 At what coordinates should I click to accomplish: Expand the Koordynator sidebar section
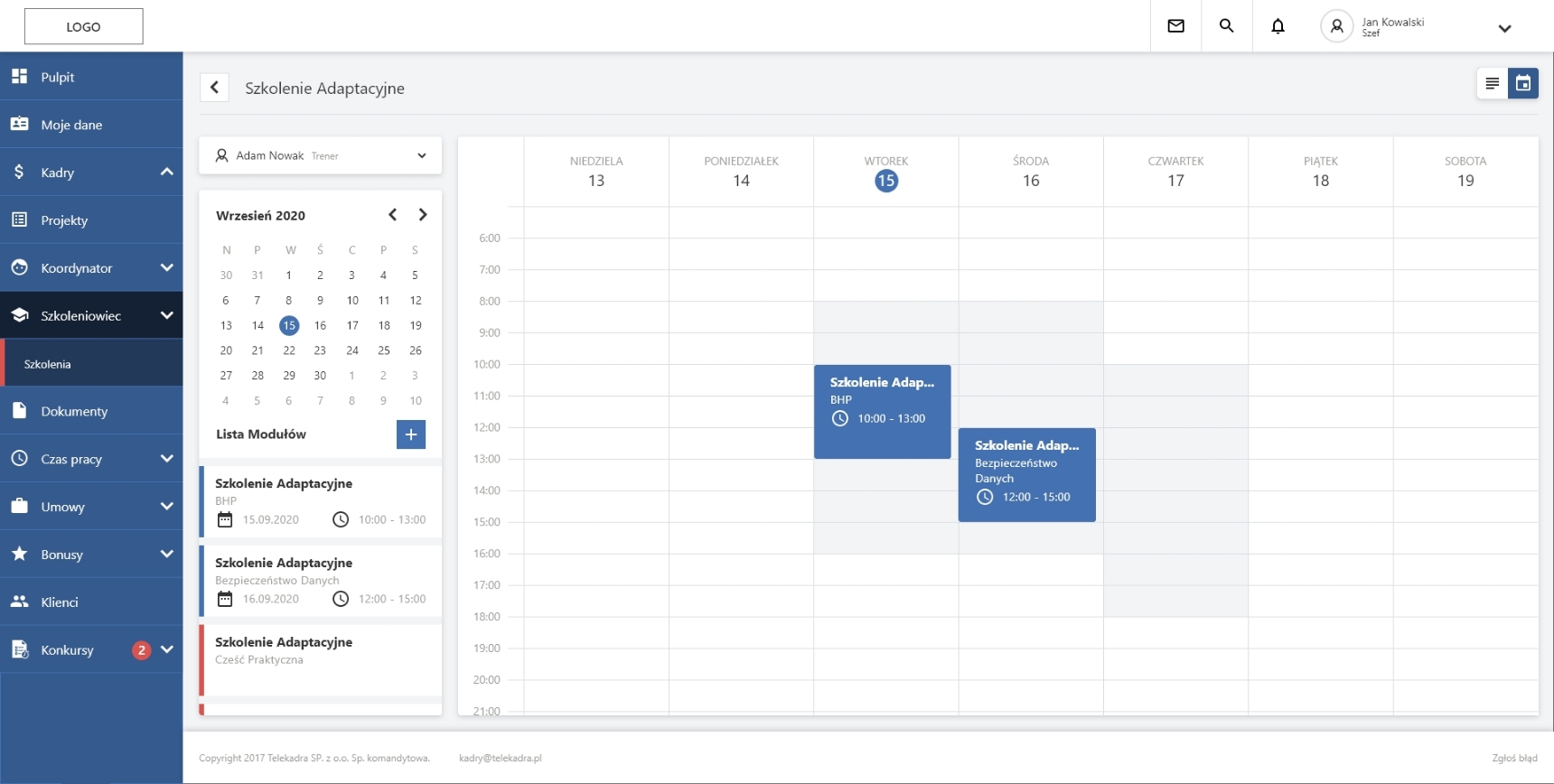click(166, 267)
